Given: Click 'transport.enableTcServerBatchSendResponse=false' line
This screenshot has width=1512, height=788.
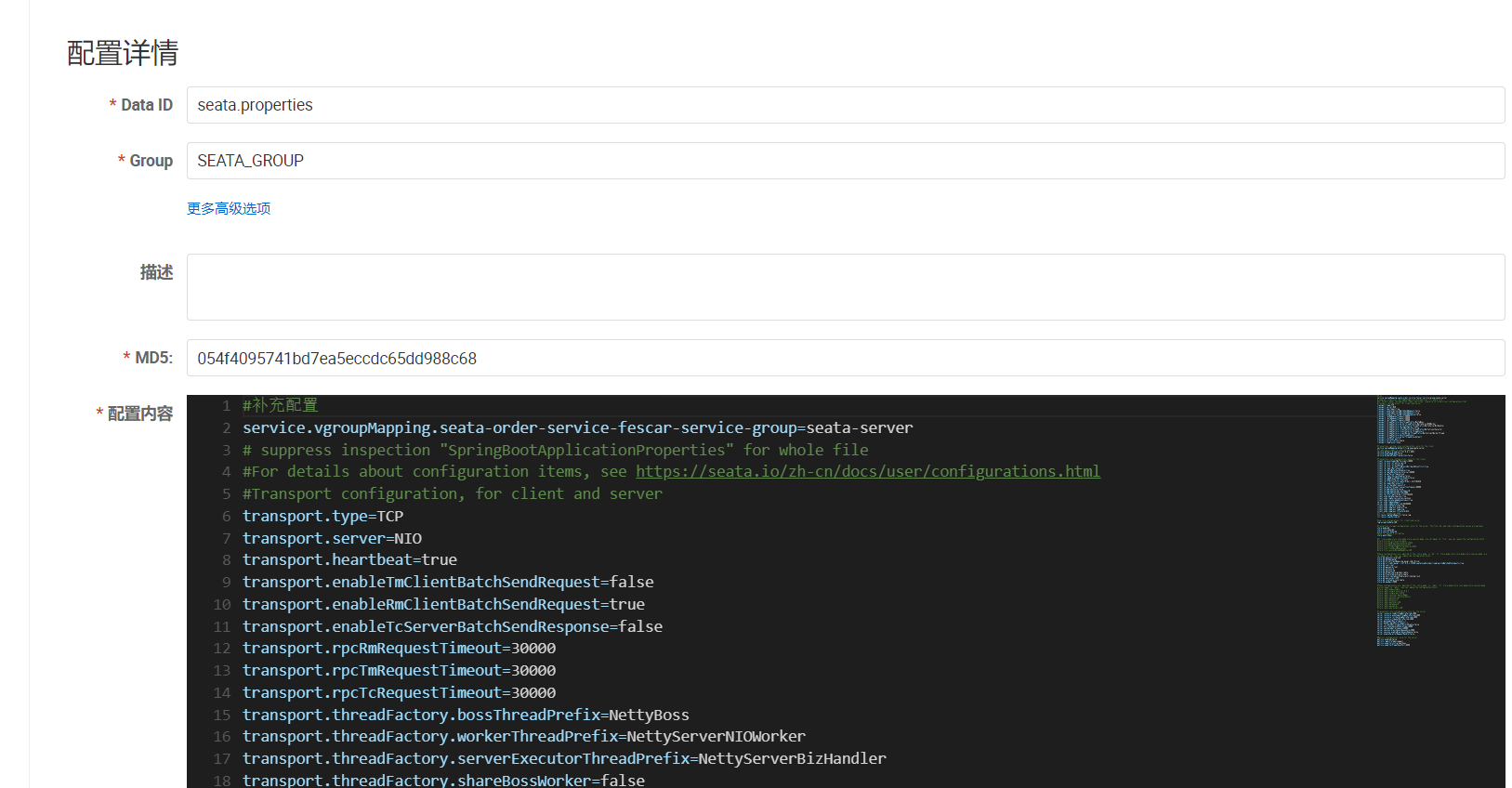Looking at the screenshot, I should (x=453, y=626).
